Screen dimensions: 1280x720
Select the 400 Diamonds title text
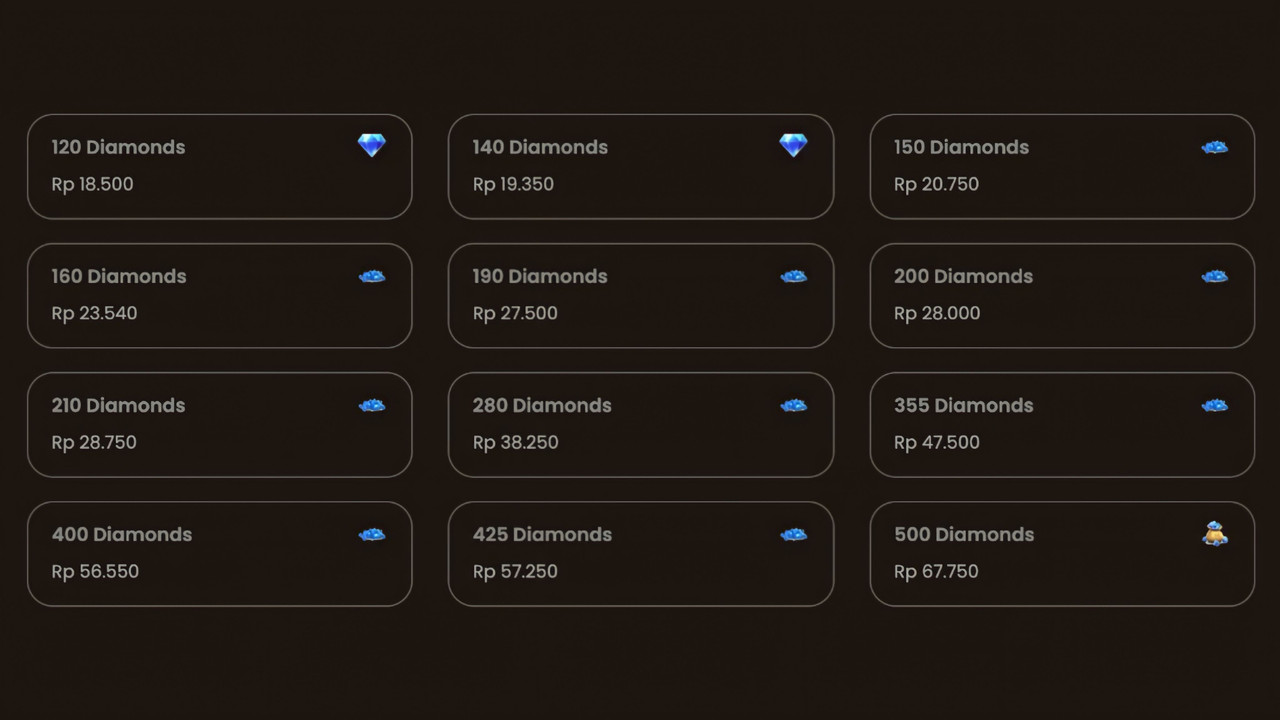pyautogui.click(x=122, y=534)
